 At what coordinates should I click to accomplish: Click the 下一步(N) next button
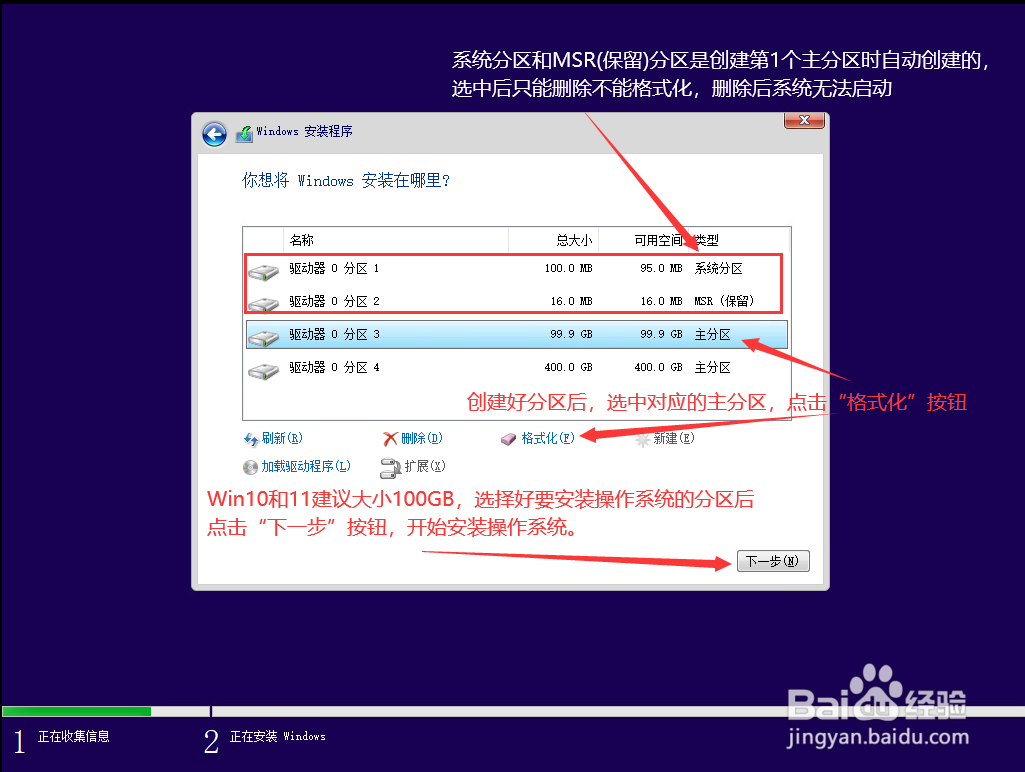773,561
